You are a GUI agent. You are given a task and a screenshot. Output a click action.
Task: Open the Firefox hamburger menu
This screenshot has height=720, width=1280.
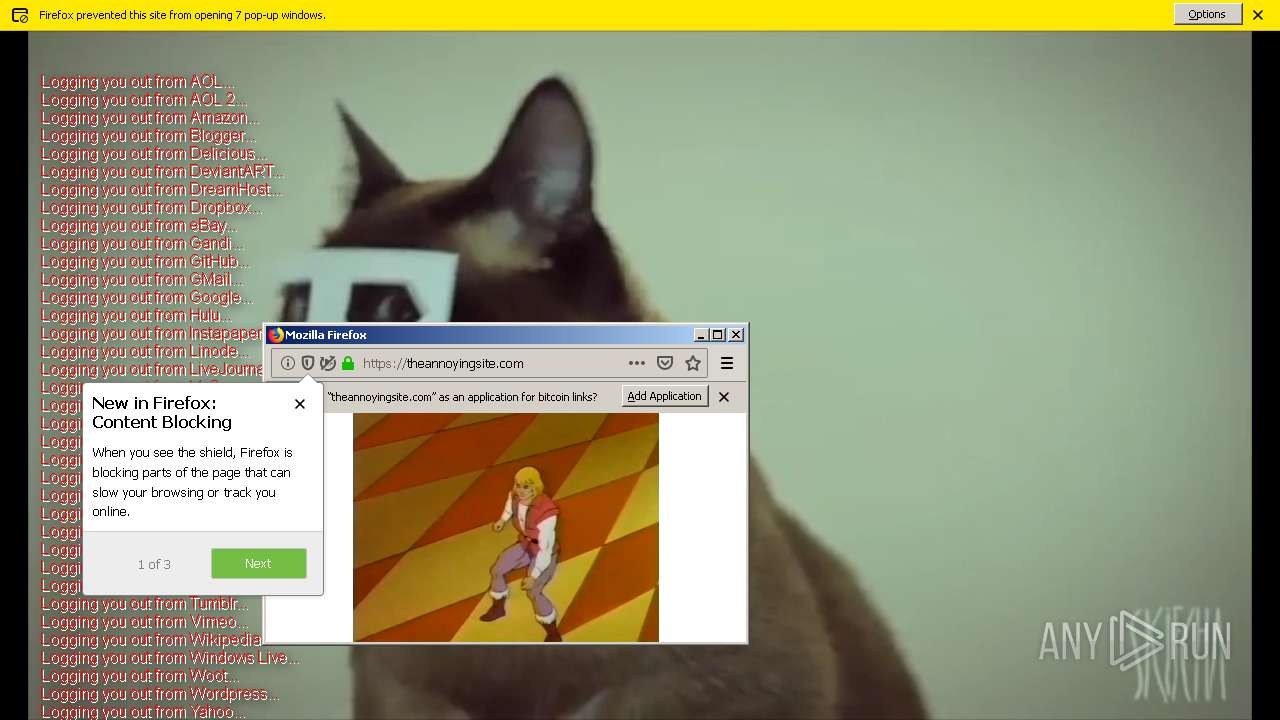727,363
